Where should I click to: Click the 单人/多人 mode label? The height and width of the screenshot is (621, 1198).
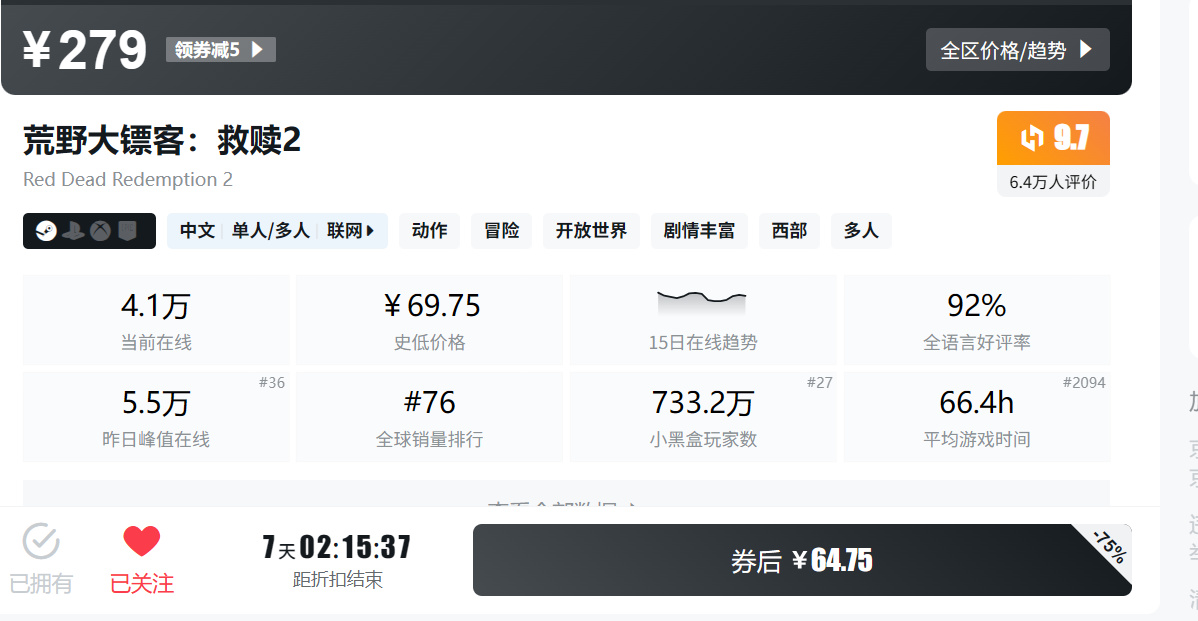pyautogui.click(x=270, y=231)
